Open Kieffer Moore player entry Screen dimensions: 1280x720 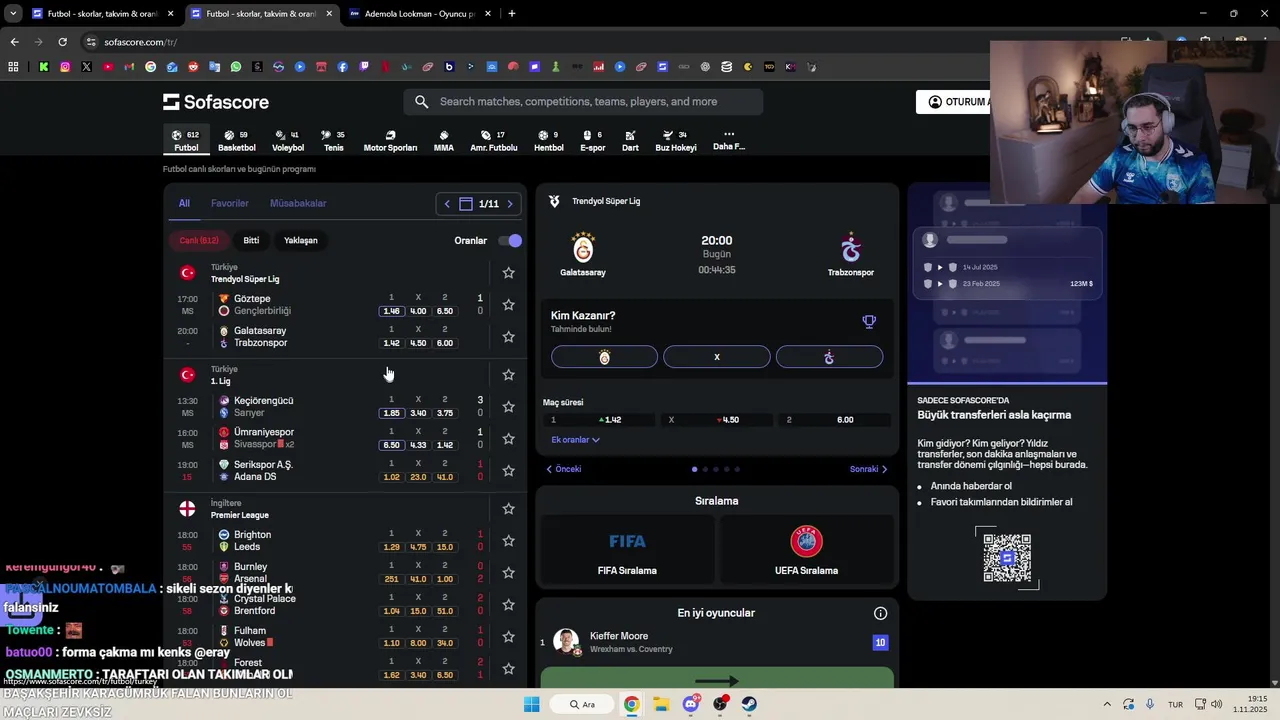(716, 642)
